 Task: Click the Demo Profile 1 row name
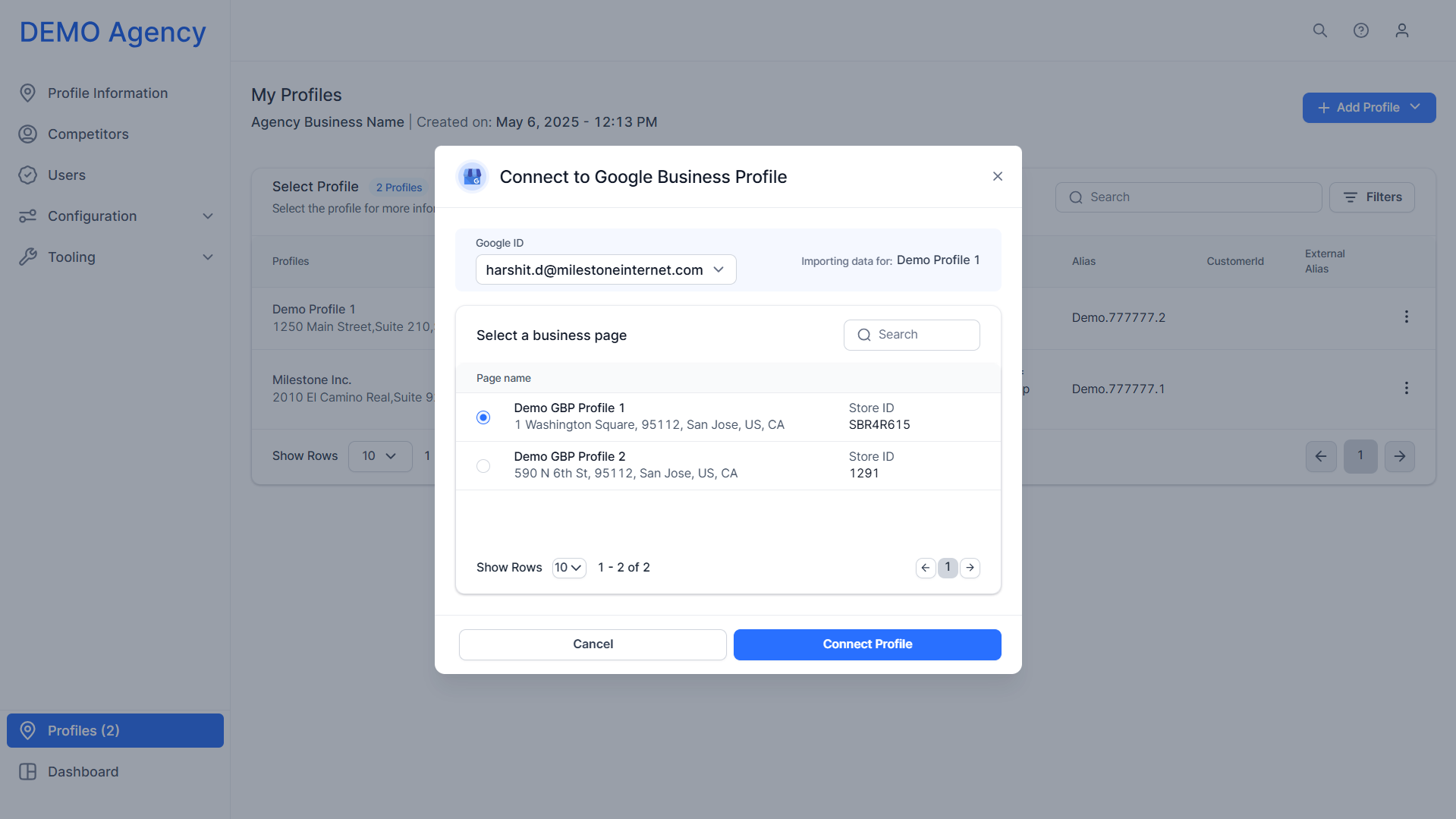coord(313,309)
